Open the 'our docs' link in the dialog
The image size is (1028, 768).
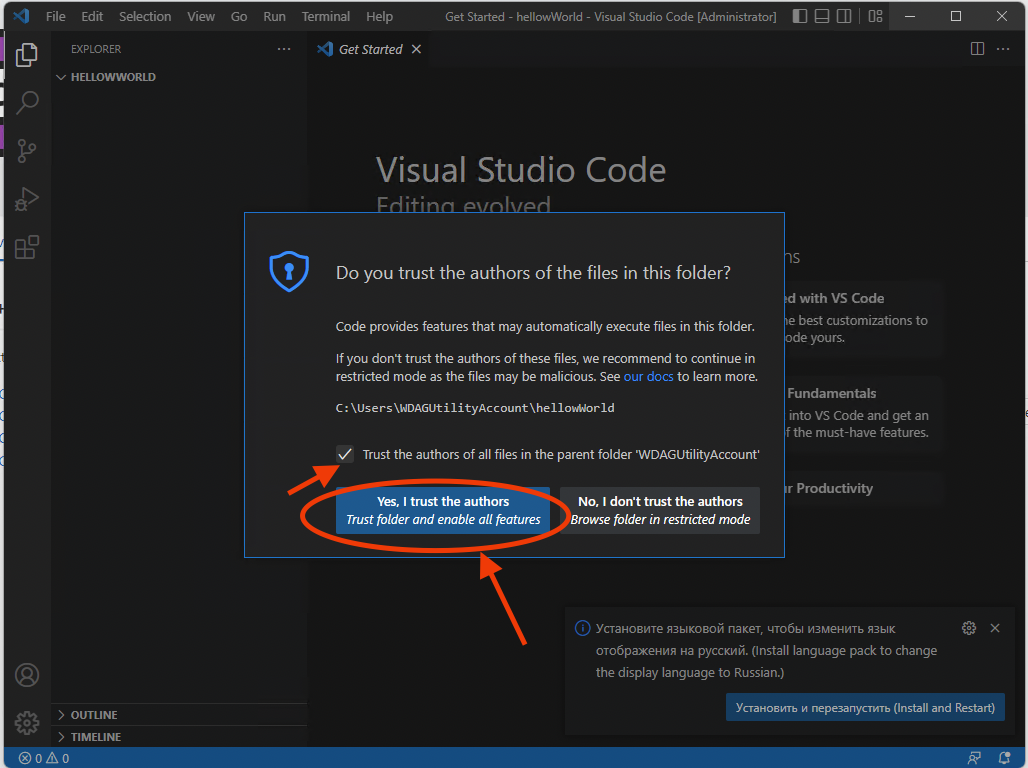point(648,376)
